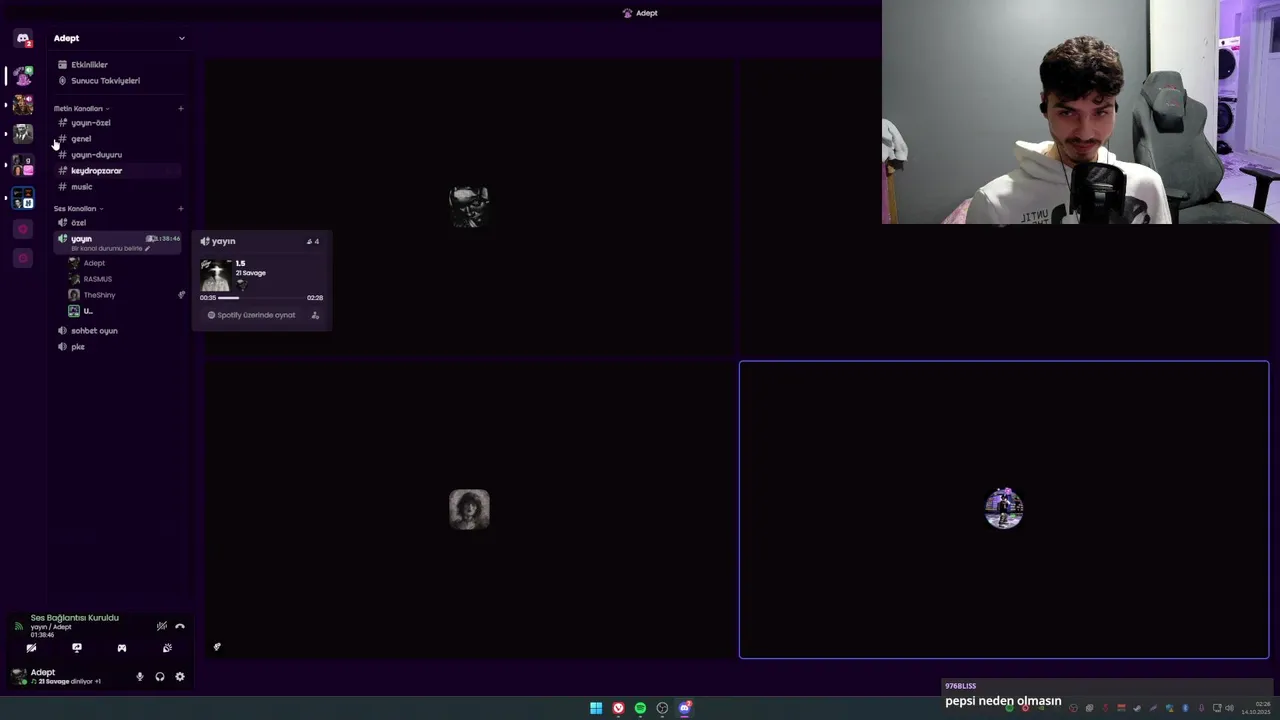The width and height of the screenshot is (1280, 720).
Task: Click the 1.5 album cover thumbnail
Action: [x=216, y=275]
